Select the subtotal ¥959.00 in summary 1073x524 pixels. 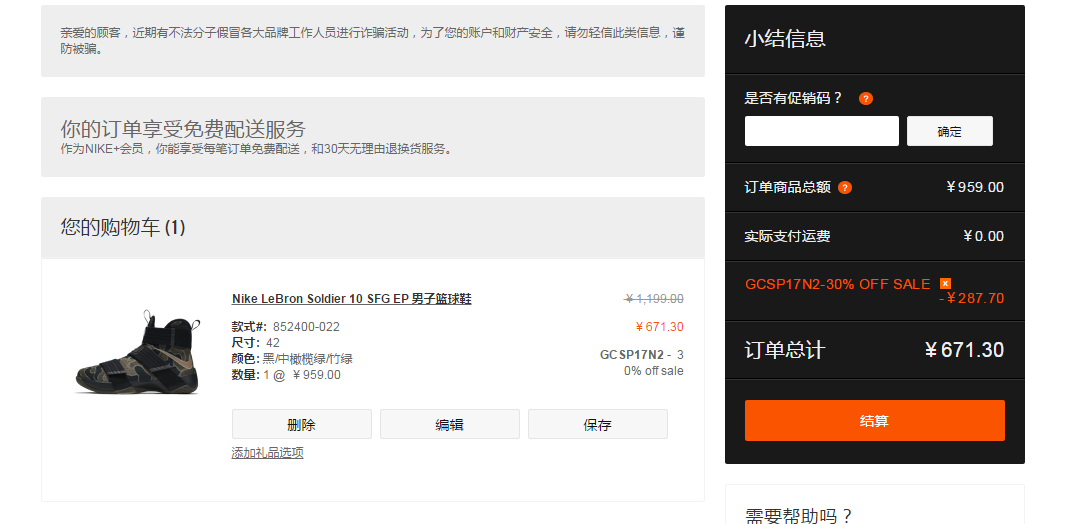975,187
